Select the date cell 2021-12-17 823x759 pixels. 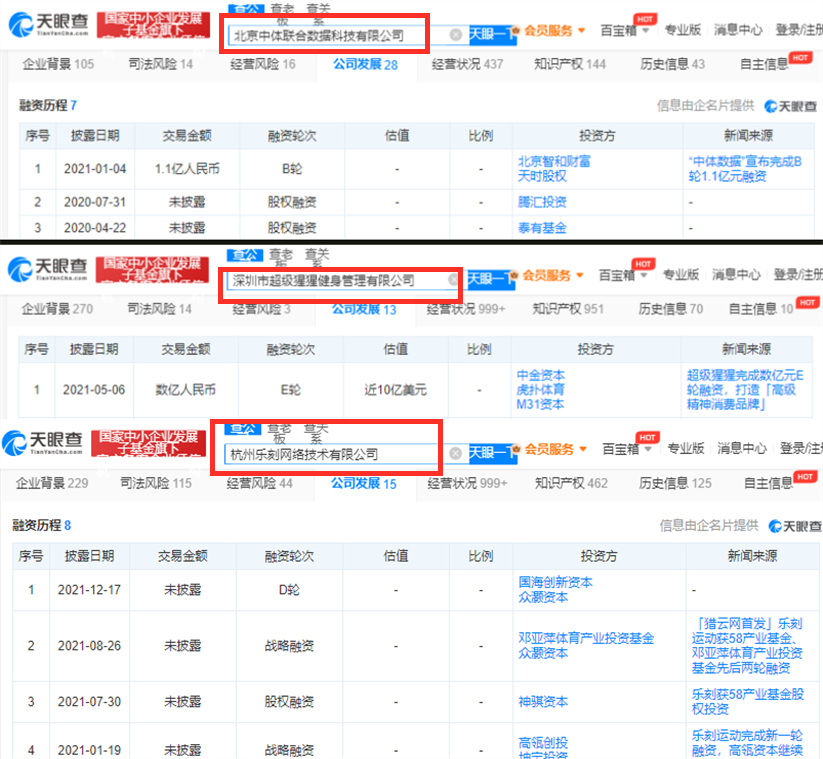click(89, 590)
